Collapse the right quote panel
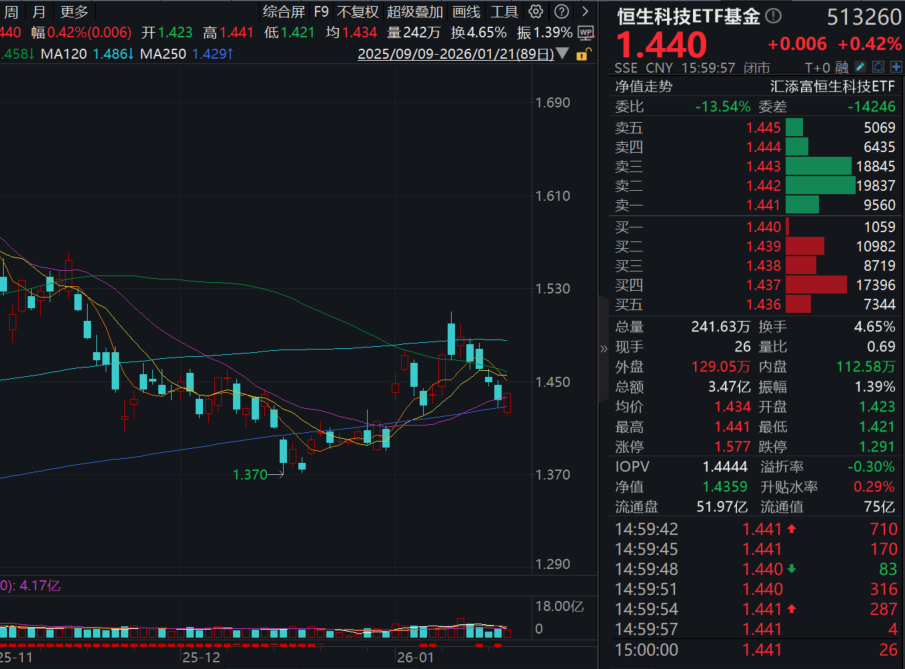This screenshot has width=905, height=669. 604,348
